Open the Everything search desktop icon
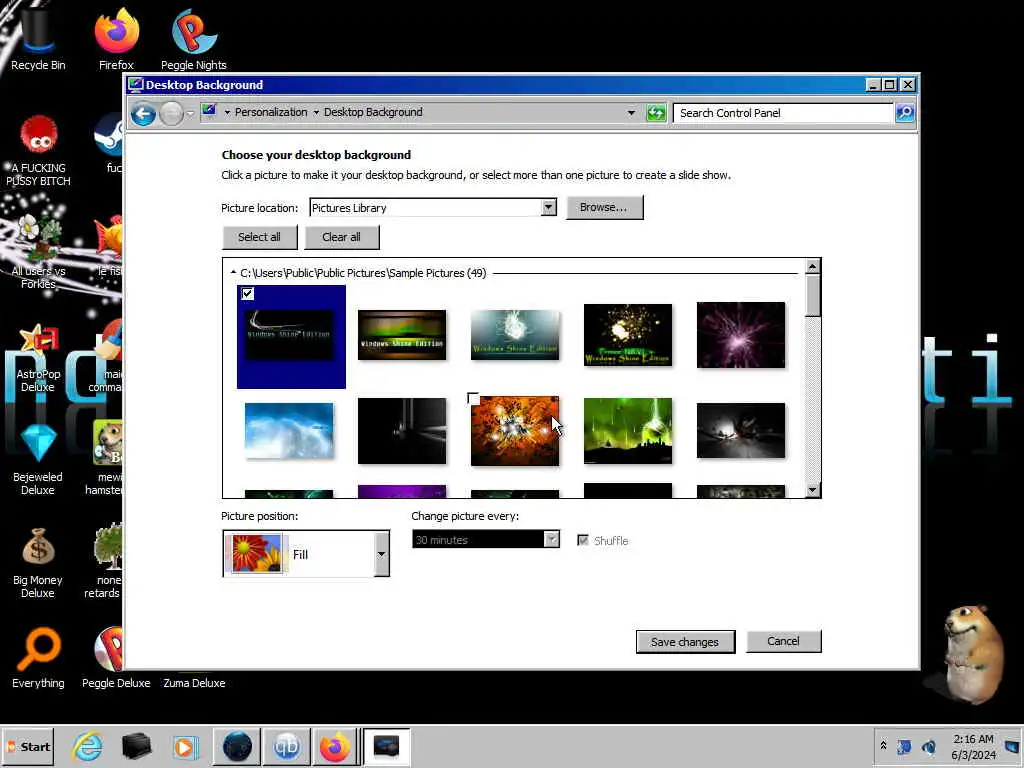The height and width of the screenshot is (768, 1024). tap(38, 658)
